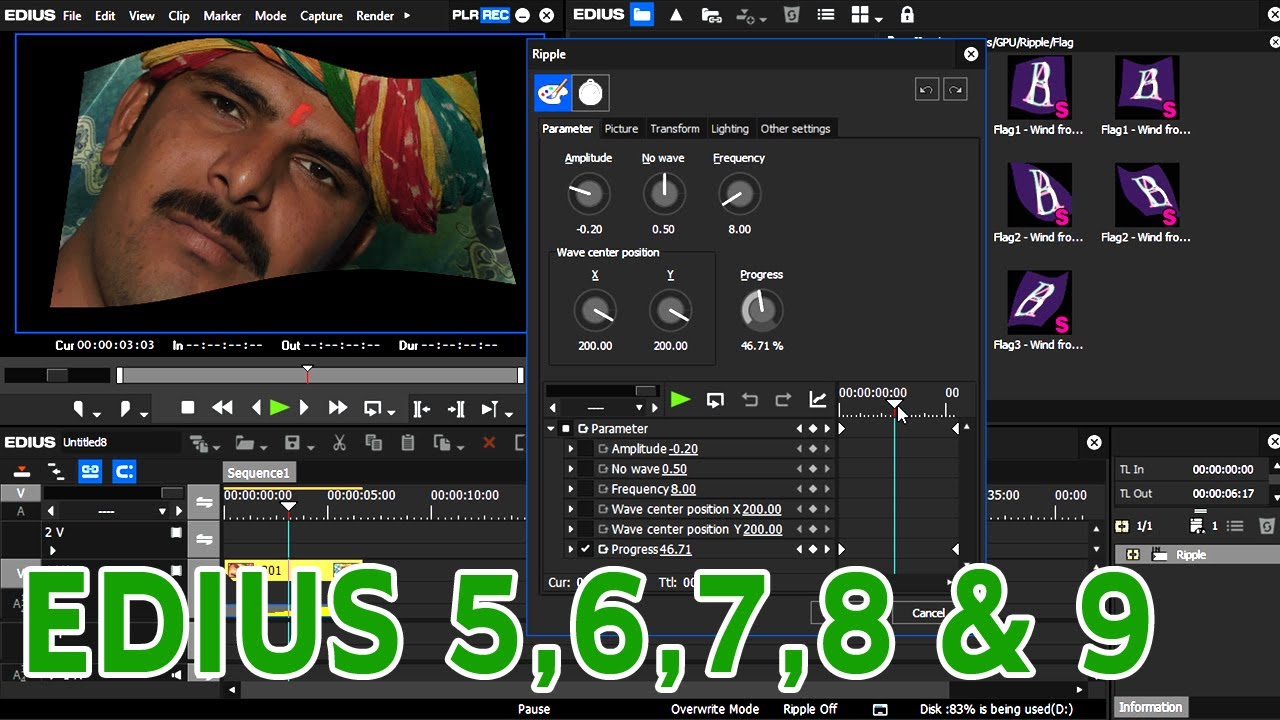
Task: Toggle the blue link mode button
Action: click(90, 471)
